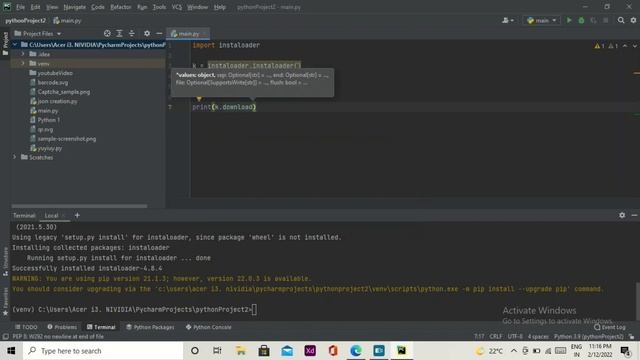This screenshot has width=640, height=360.
Task: Expand the venv folder
Action: pyautogui.click(x=23, y=63)
